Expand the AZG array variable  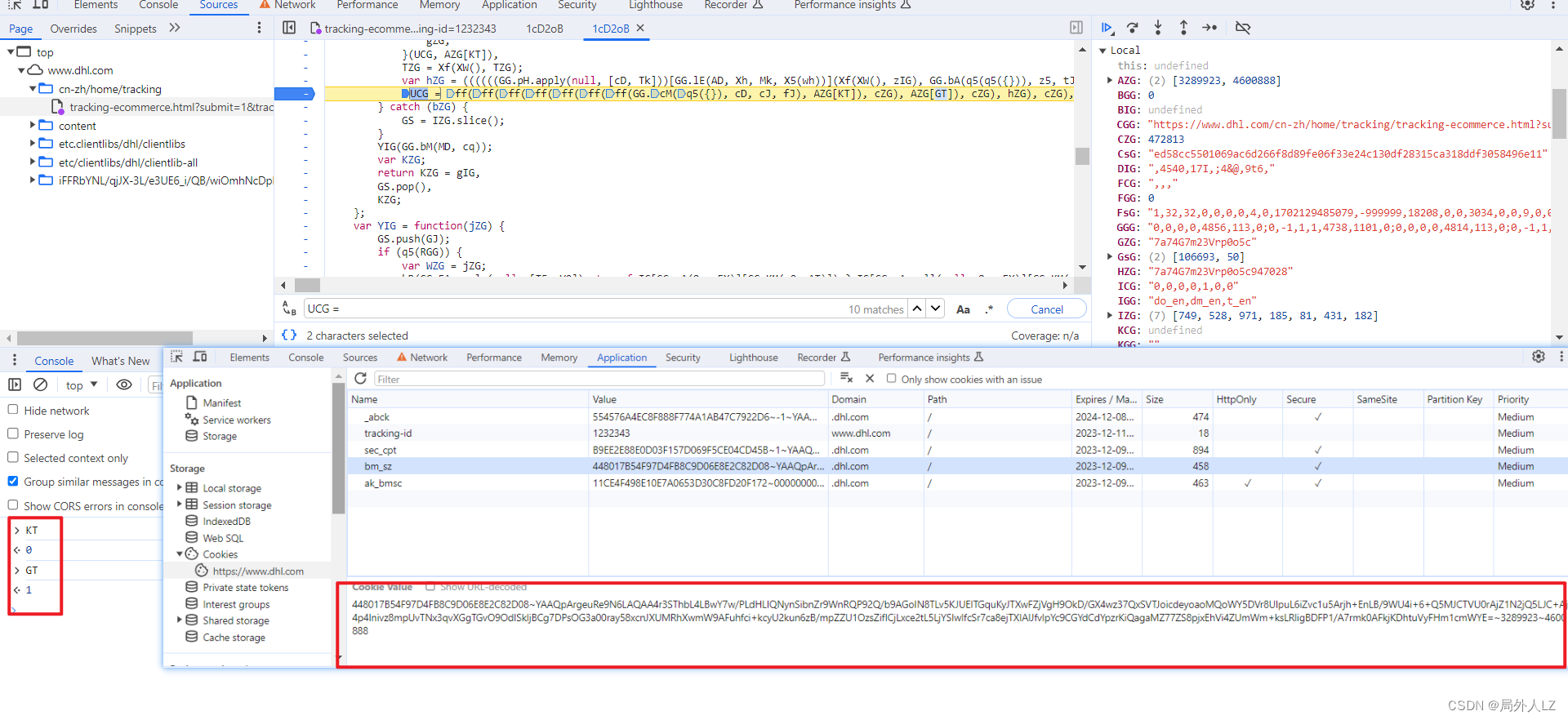[x=1109, y=80]
